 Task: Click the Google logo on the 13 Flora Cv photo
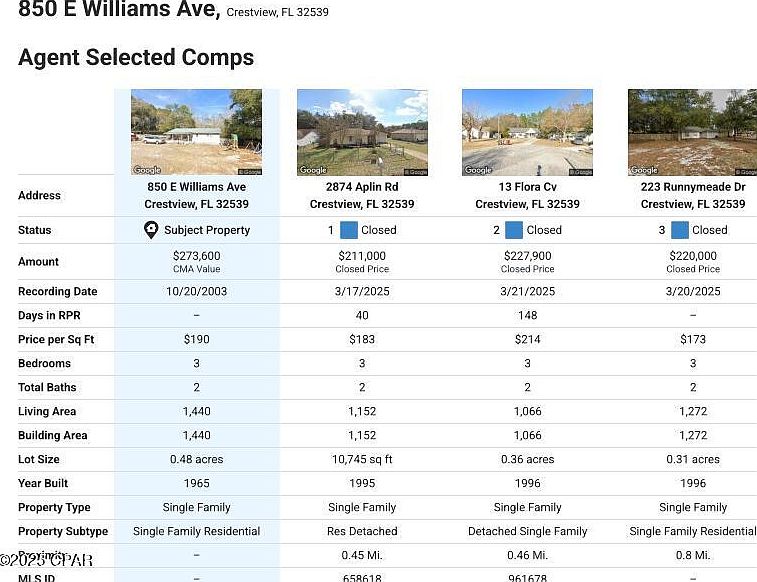pyautogui.click(x=477, y=170)
